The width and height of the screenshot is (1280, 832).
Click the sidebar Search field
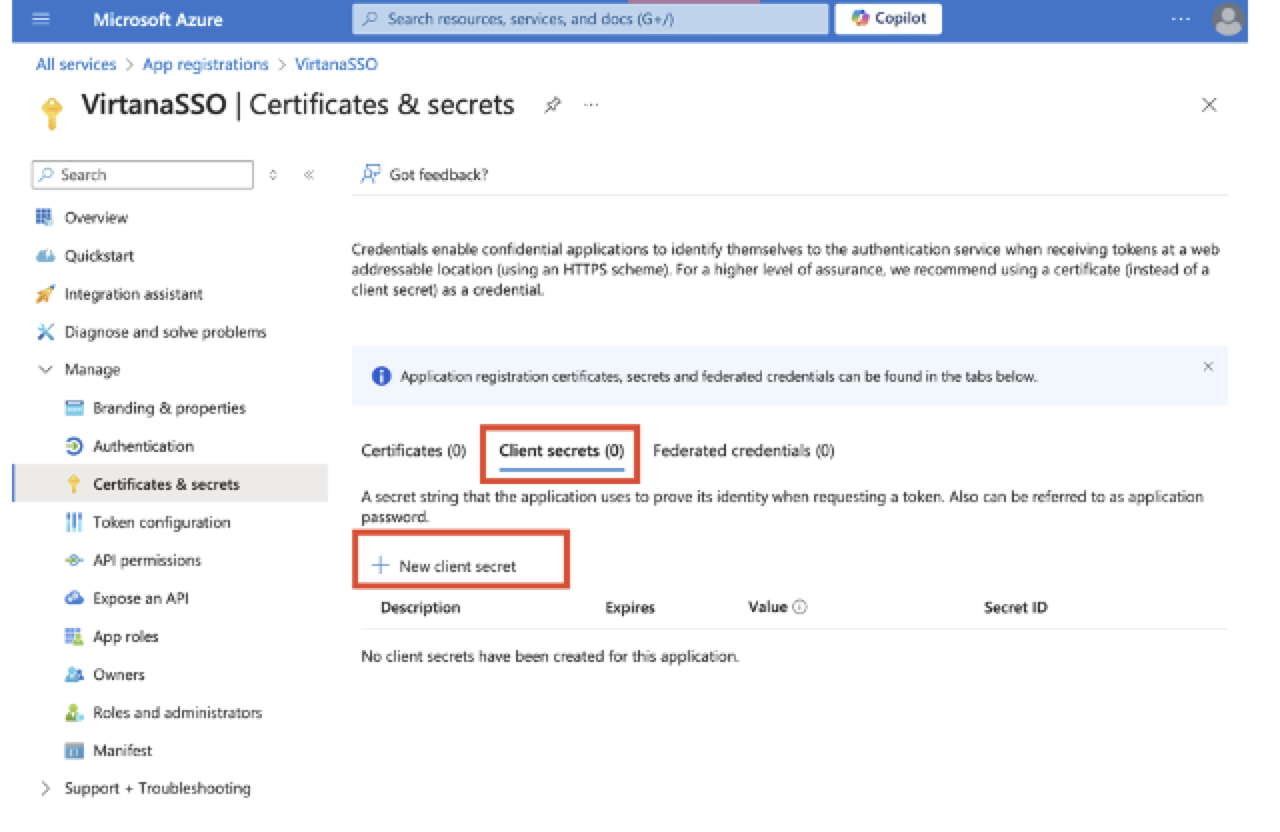point(143,175)
